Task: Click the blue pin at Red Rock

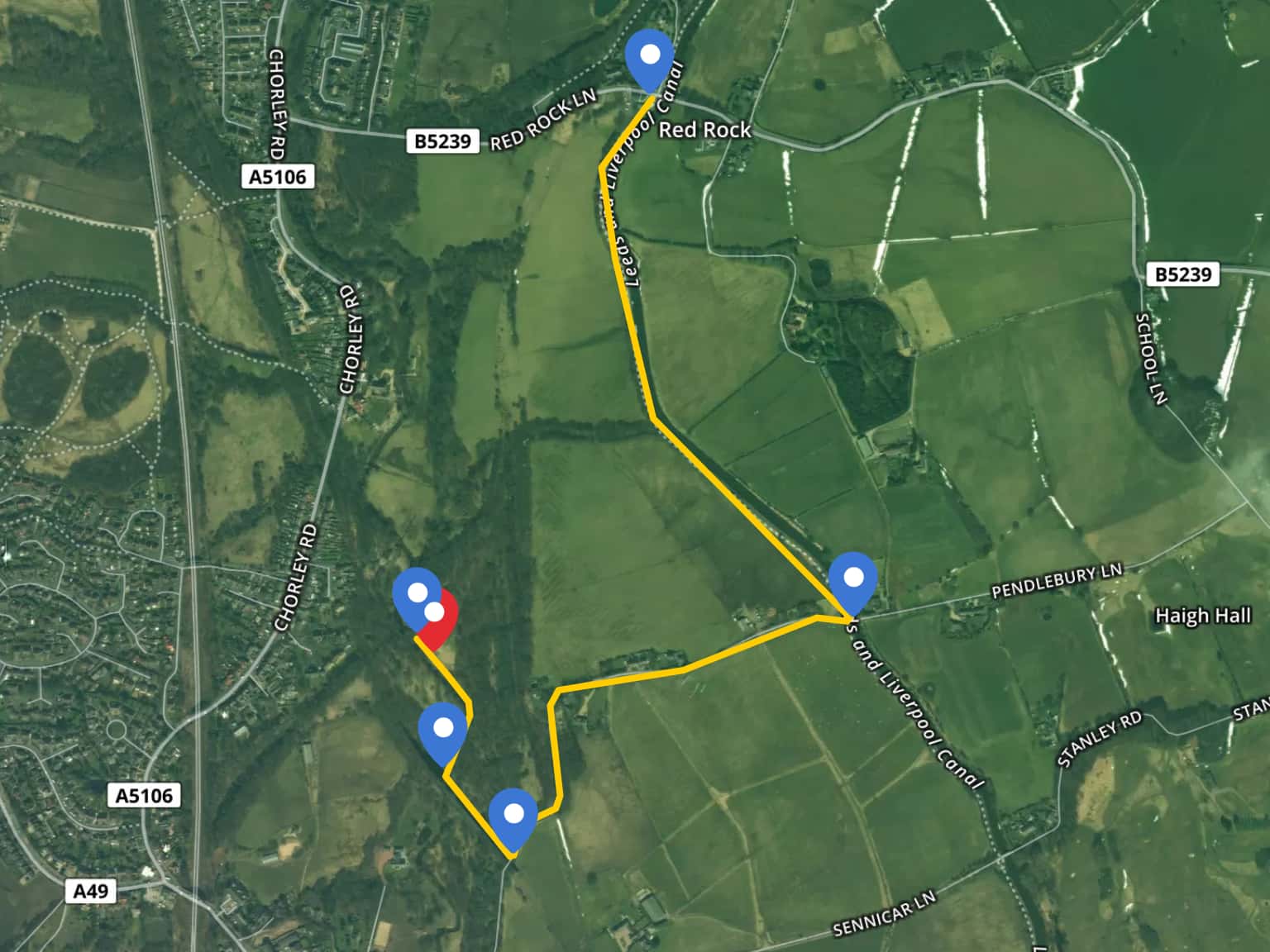Action: [651, 60]
